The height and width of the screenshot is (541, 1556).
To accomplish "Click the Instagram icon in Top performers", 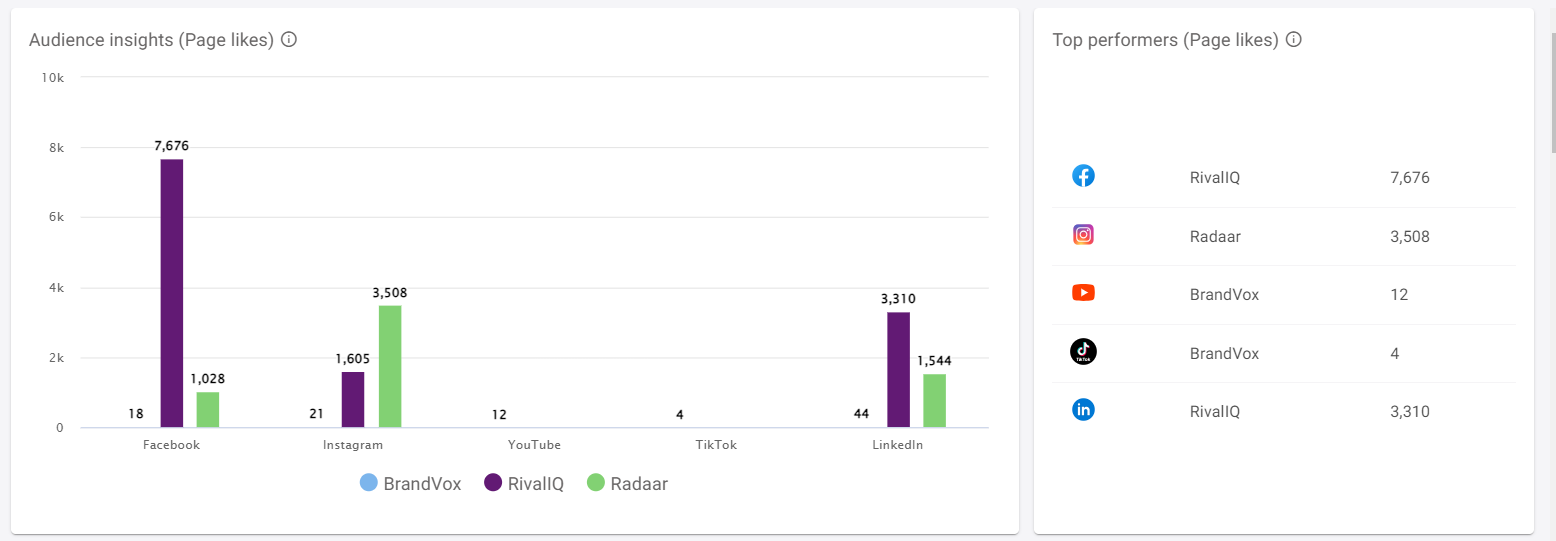I will (1083, 235).
